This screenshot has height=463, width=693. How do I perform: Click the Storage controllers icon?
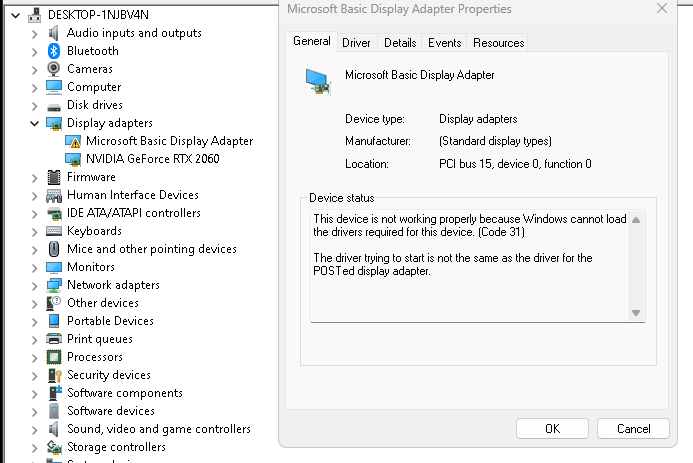[54, 448]
